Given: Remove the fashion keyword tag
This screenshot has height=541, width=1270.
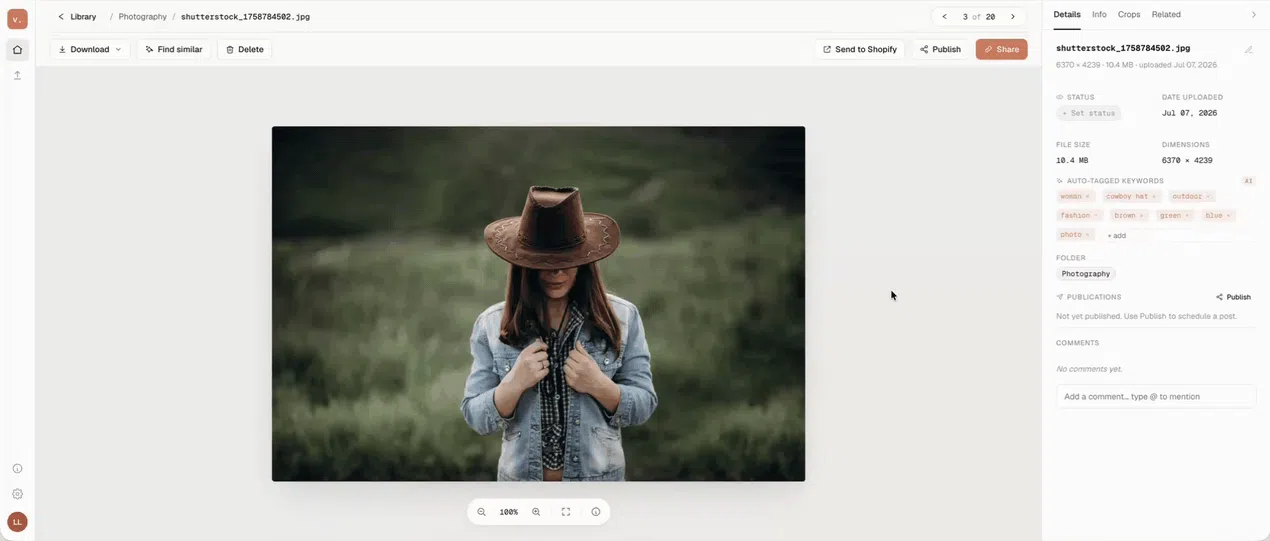Looking at the screenshot, I should click(1096, 216).
